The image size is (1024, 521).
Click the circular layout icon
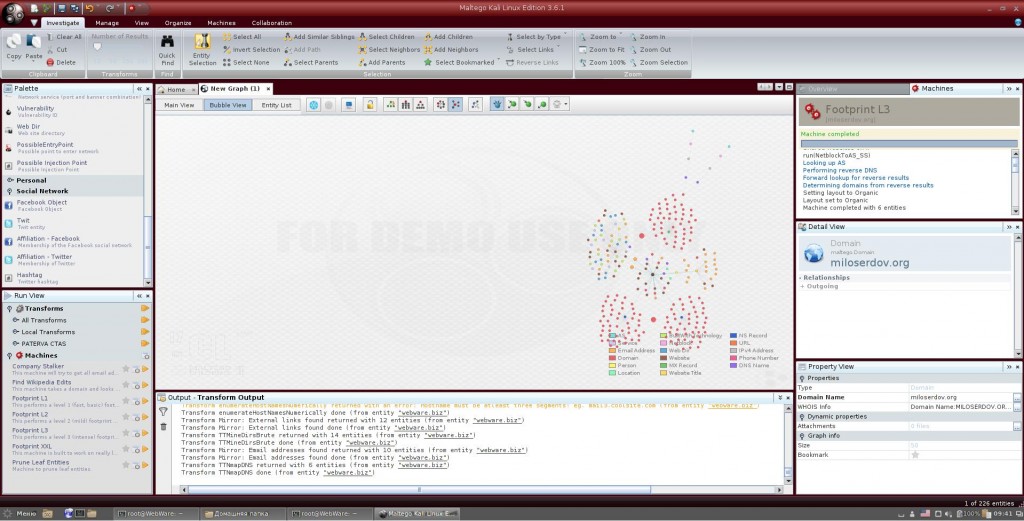click(440, 104)
